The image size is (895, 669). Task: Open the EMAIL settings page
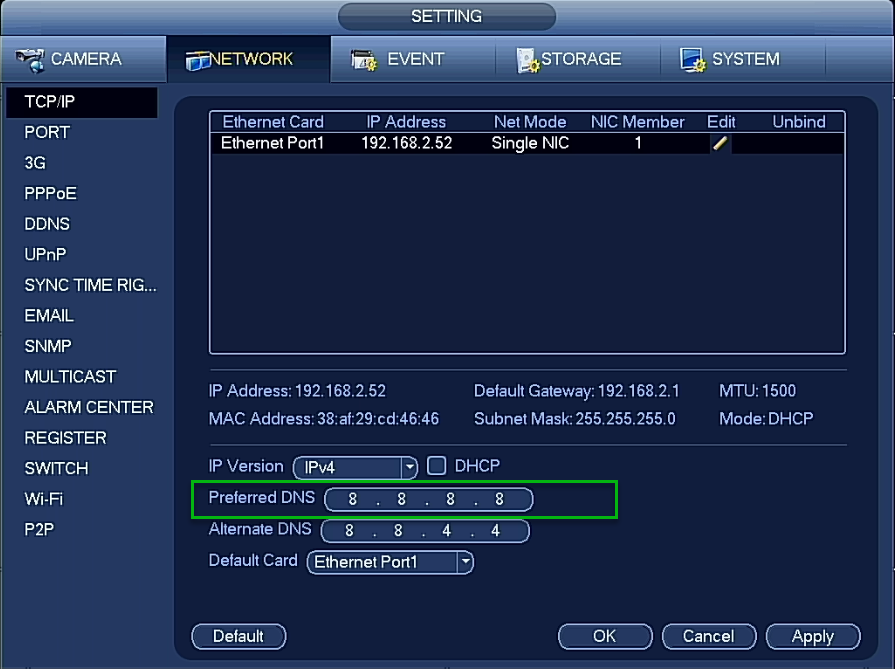pyautogui.click(x=49, y=316)
